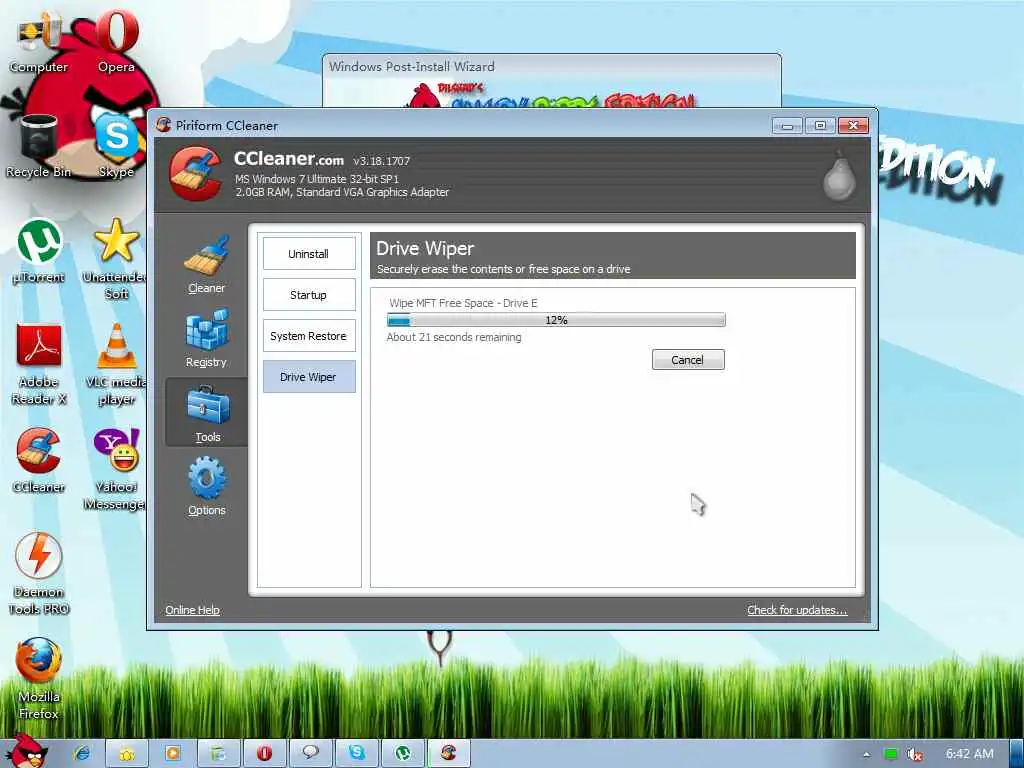Open VLC media player shortcut
1024x768 pixels.
(x=116, y=364)
